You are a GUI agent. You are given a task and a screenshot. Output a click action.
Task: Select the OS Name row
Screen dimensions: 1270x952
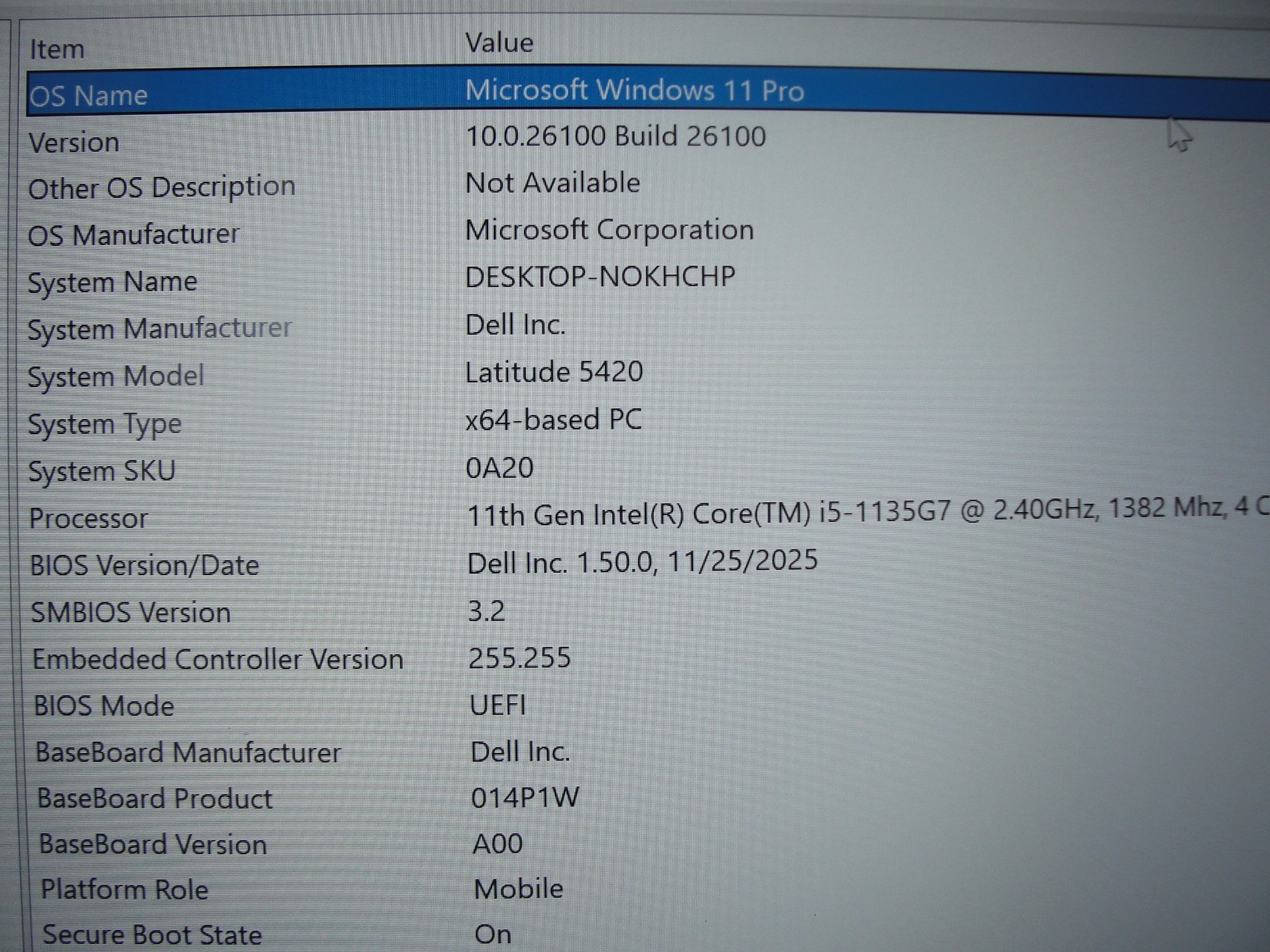click(88, 96)
